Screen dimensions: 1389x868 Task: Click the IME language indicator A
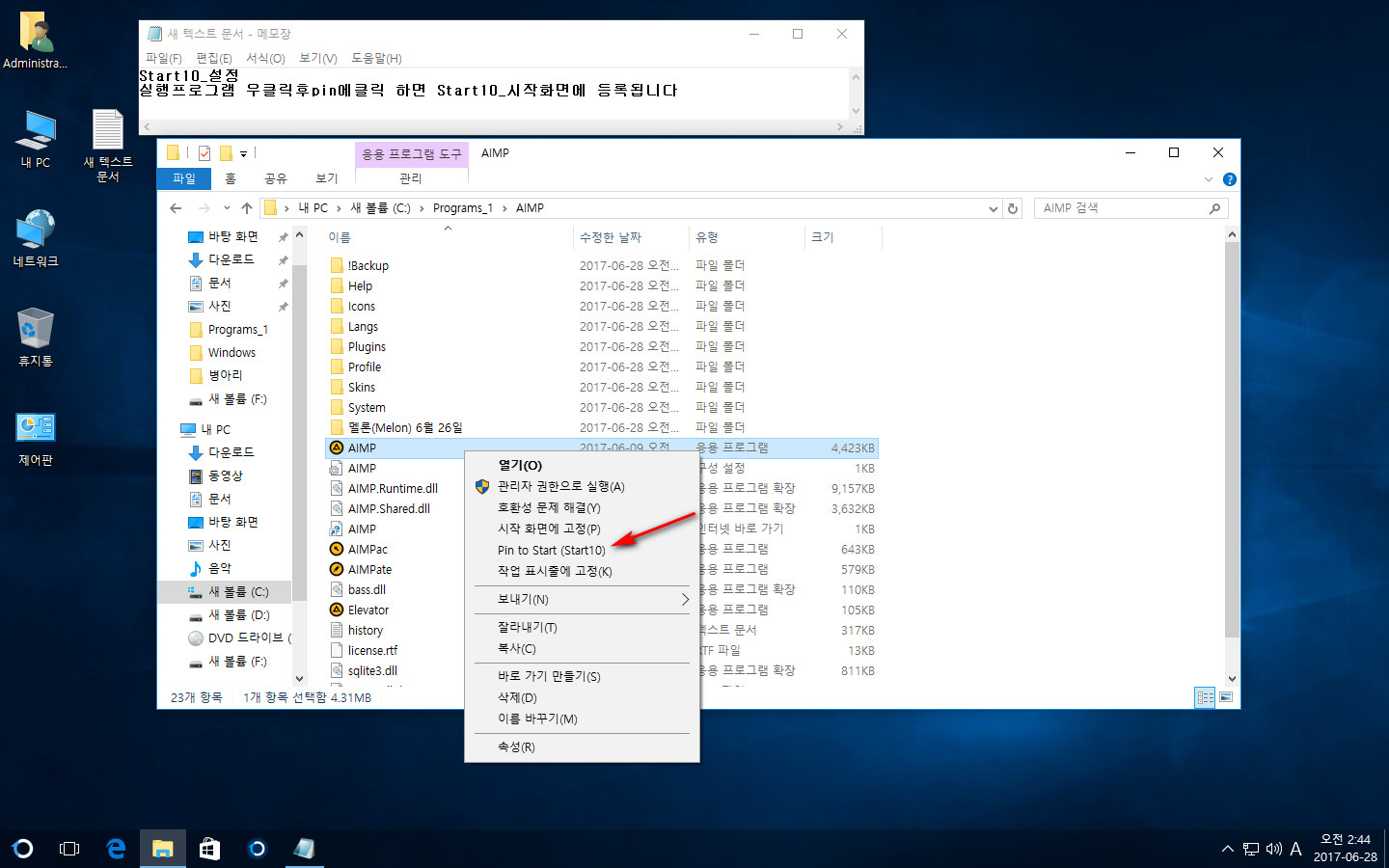click(1296, 849)
